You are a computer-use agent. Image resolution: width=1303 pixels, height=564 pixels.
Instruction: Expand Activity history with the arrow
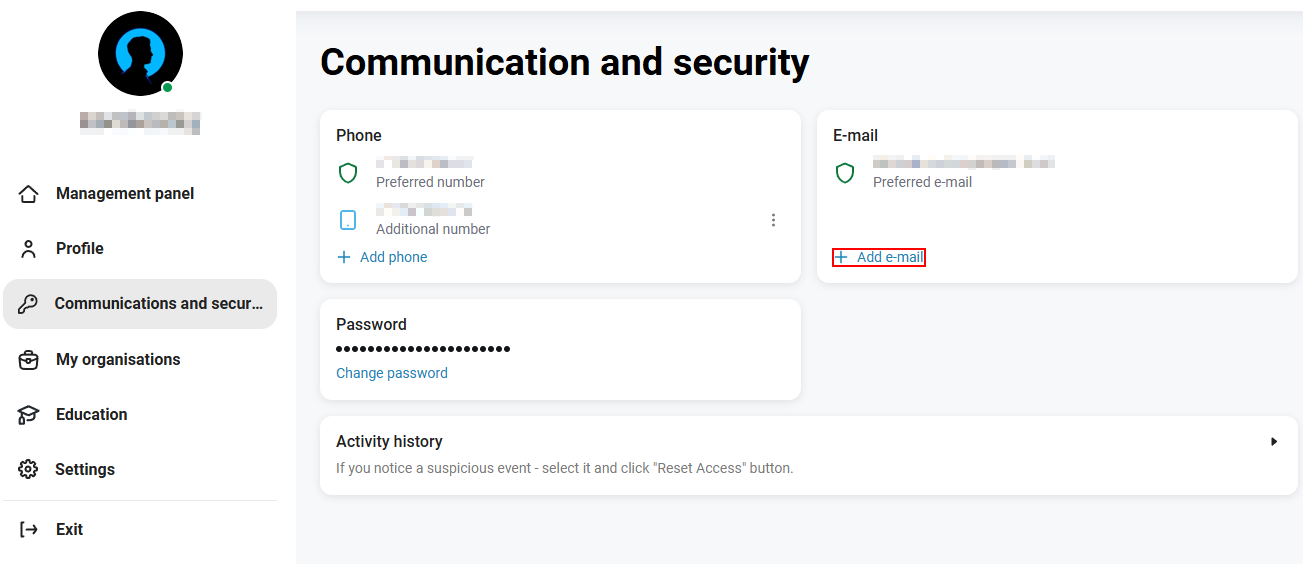click(1274, 441)
